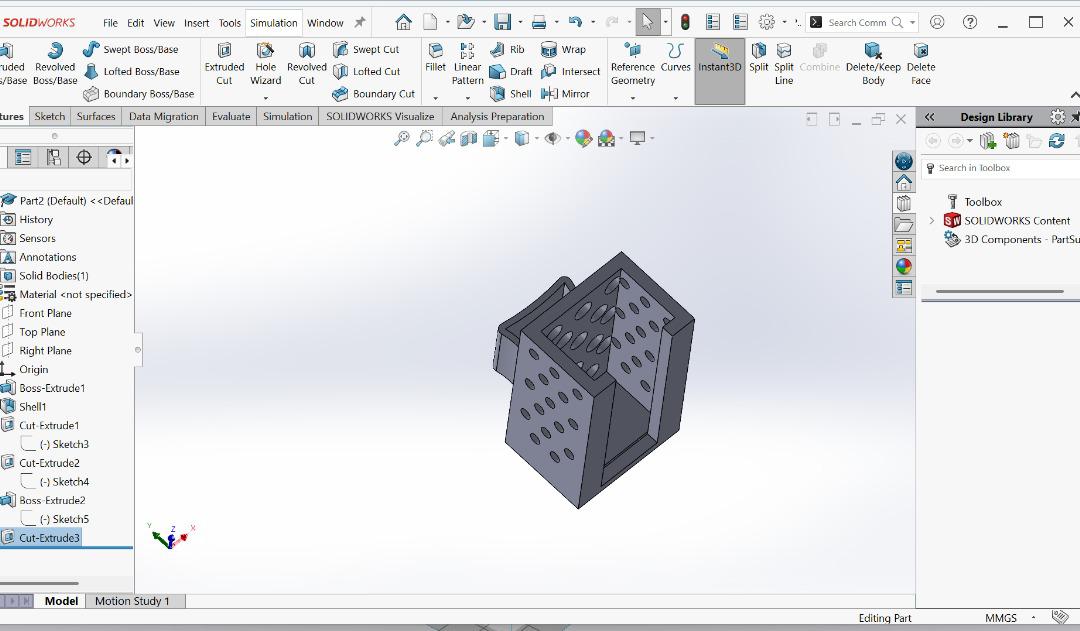
Task: Click the 3D part model in viewport
Action: pyautogui.click(x=593, y=381)
